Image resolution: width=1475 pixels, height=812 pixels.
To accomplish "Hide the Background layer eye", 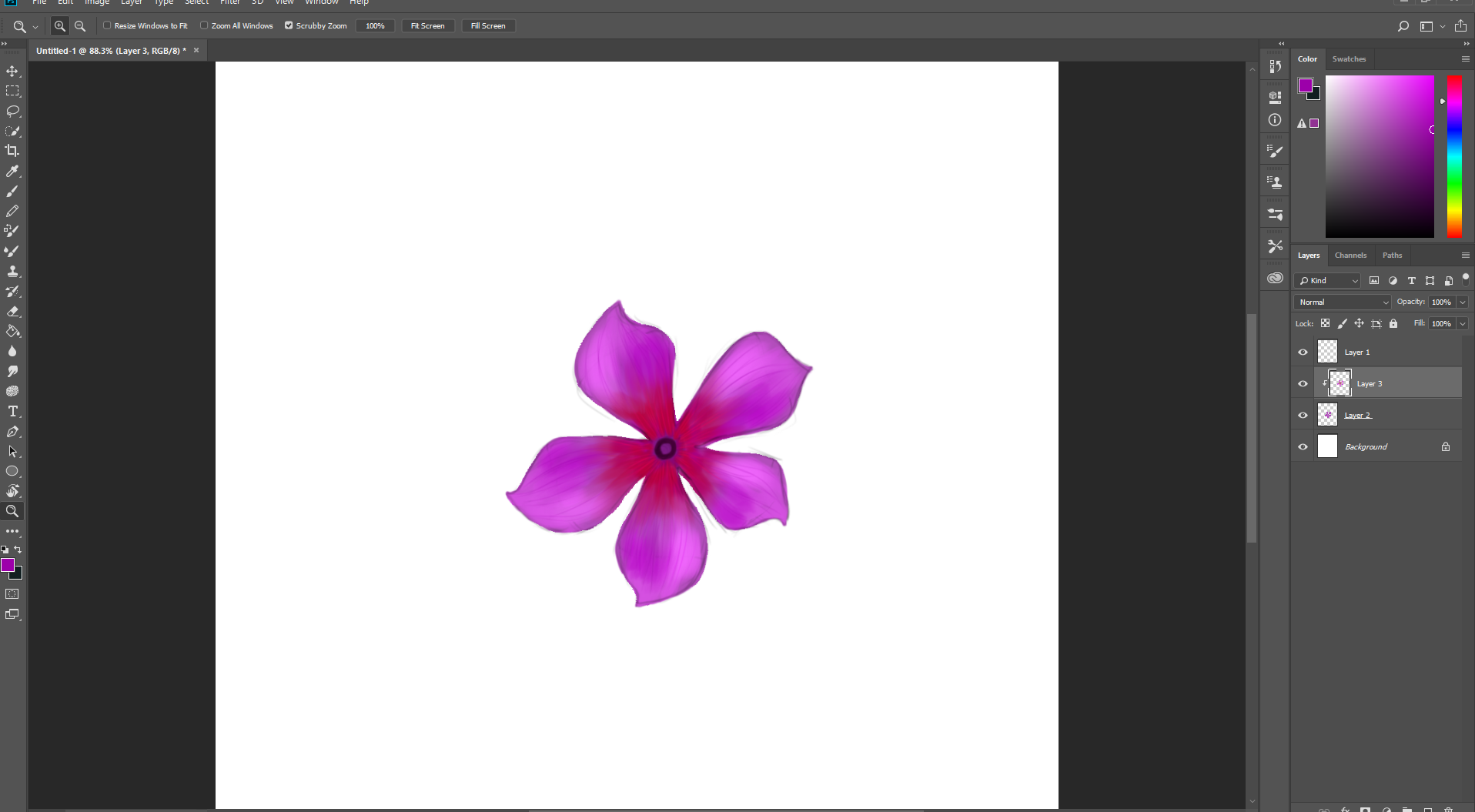I will click(1303, 446).
